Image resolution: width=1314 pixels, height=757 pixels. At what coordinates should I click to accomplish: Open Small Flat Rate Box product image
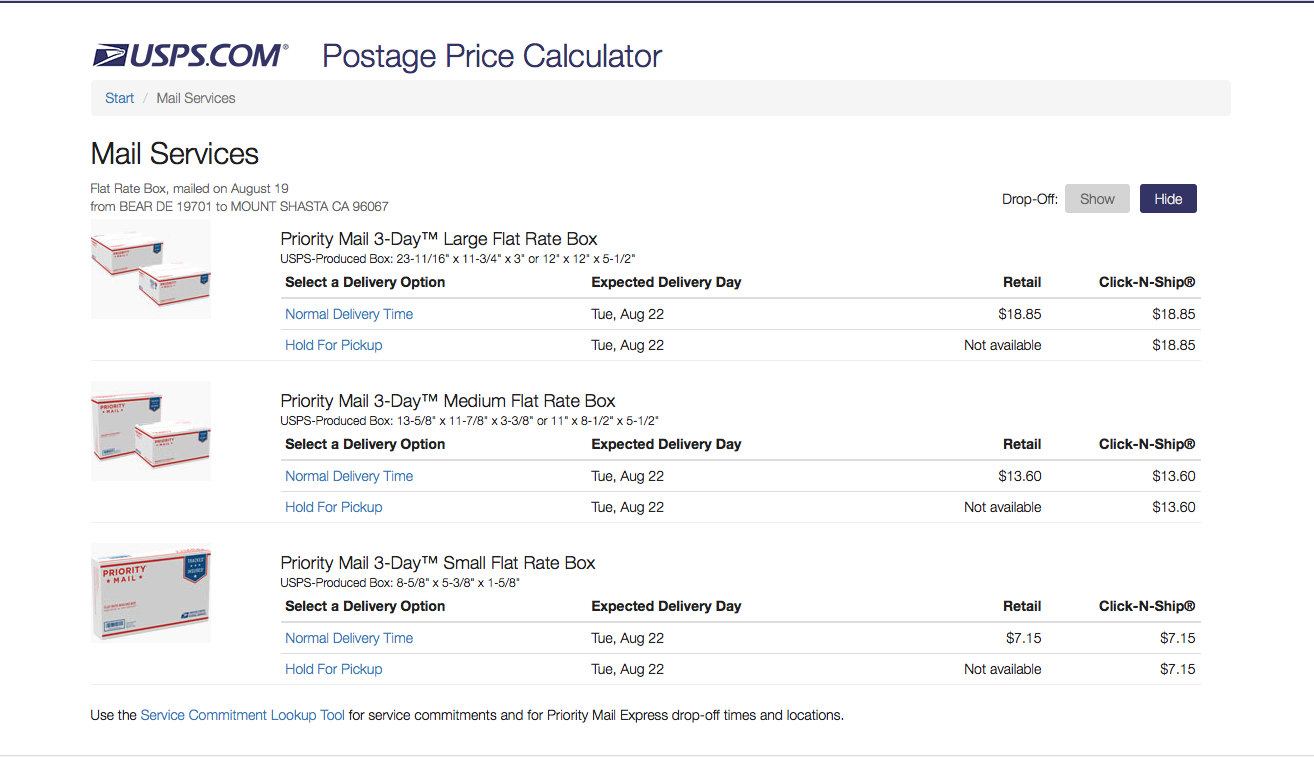click(x=151, y=592)
